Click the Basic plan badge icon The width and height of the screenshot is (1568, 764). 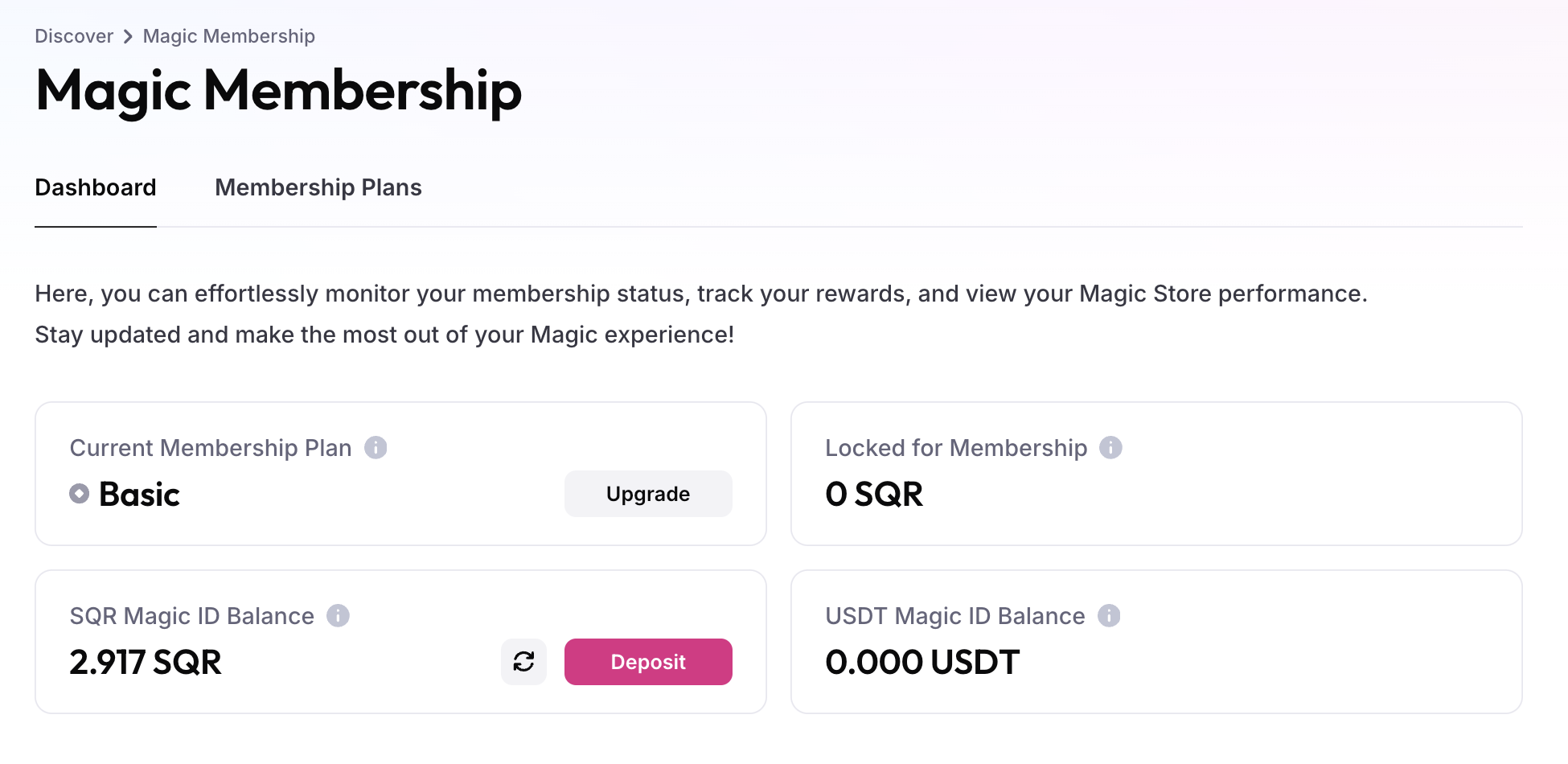(x=79, y=494)
